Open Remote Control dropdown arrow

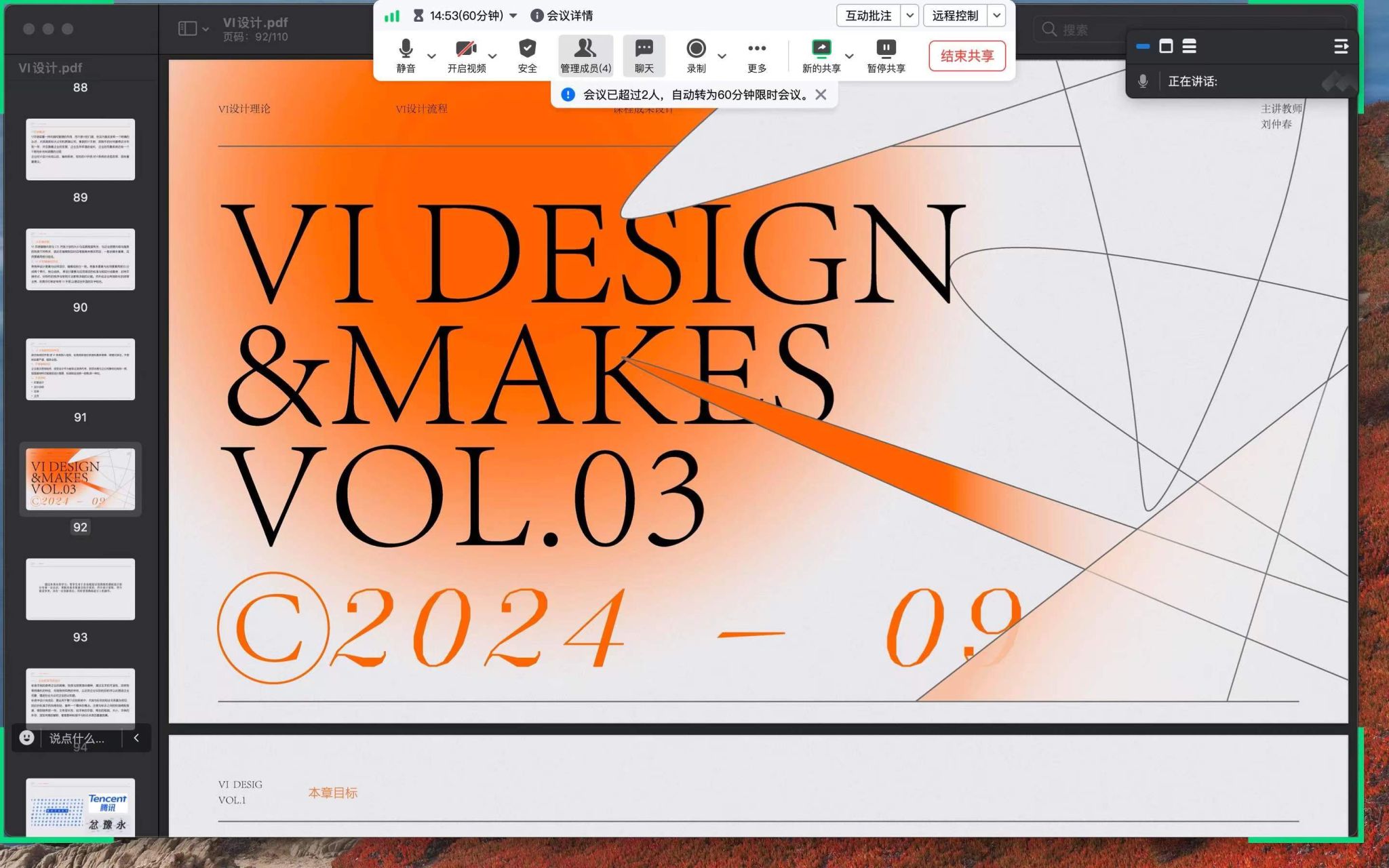click(x=996, y=16)
